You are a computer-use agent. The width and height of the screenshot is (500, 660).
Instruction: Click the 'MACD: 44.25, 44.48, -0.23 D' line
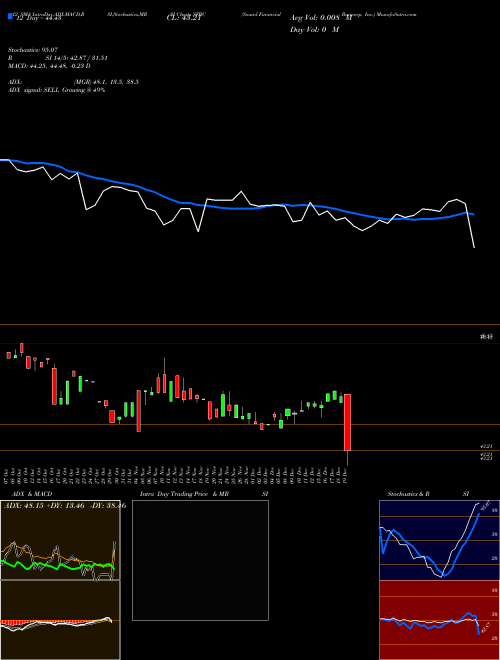pyautogui.click(x=49, y=66)
